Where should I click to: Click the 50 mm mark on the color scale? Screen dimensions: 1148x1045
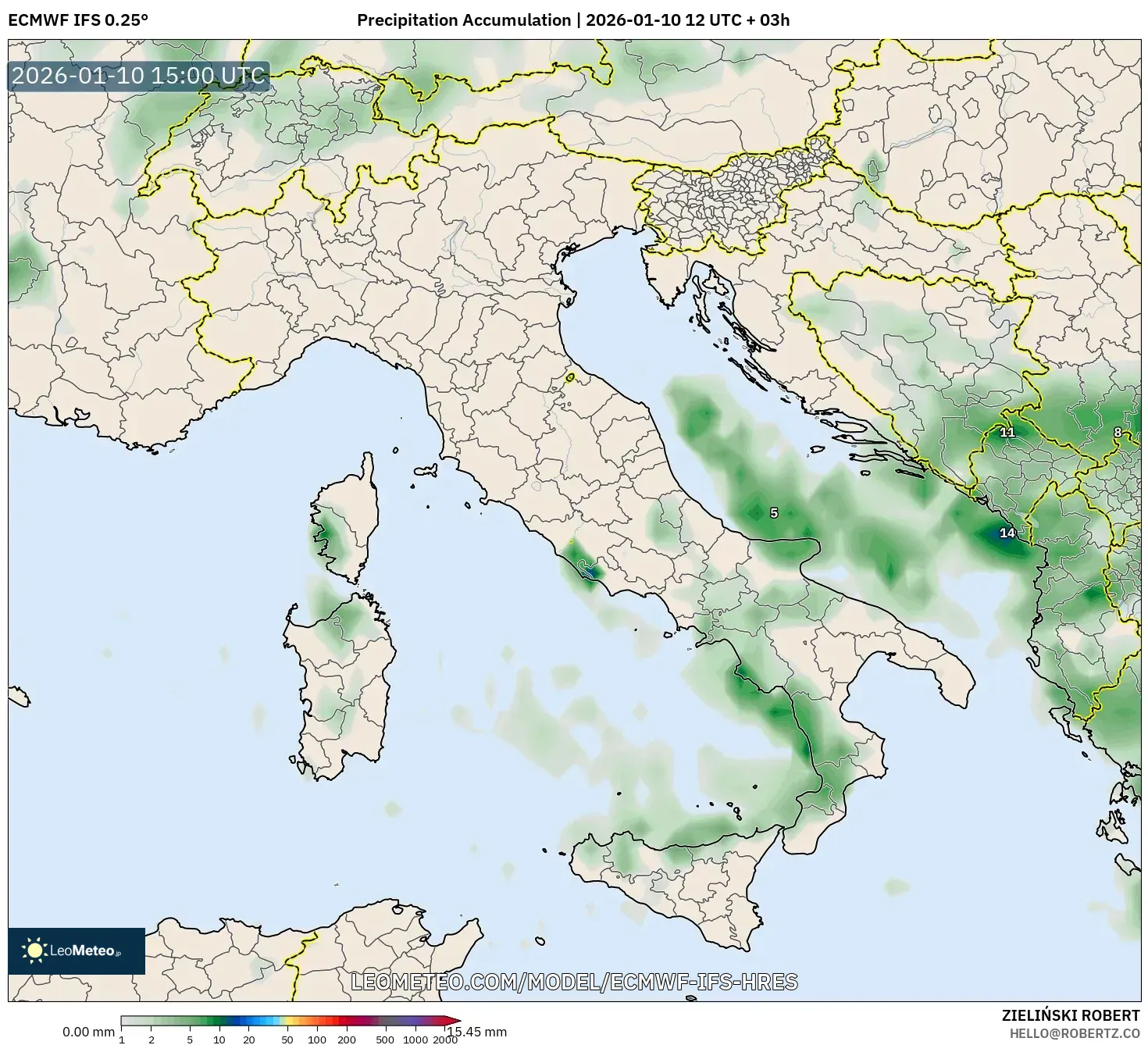coord(289,1037)
